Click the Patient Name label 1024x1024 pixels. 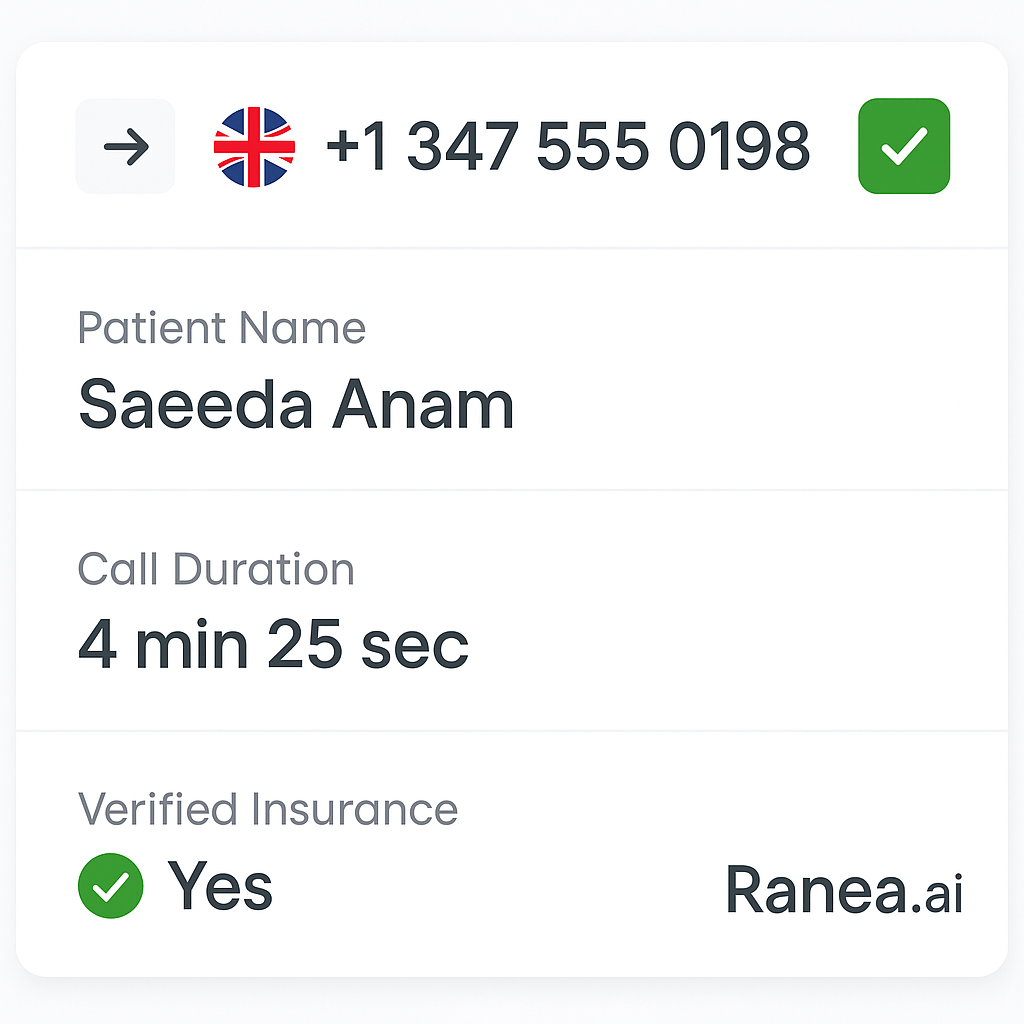tap(221, 328)
